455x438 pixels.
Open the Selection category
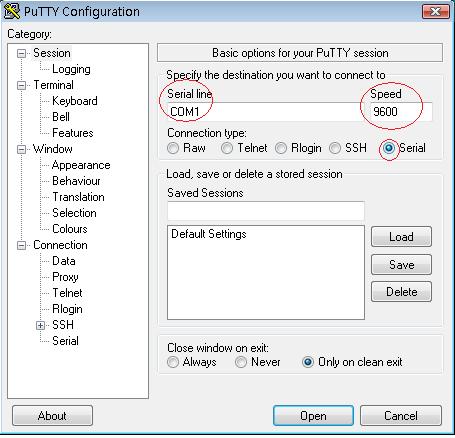tap(74, 213)
